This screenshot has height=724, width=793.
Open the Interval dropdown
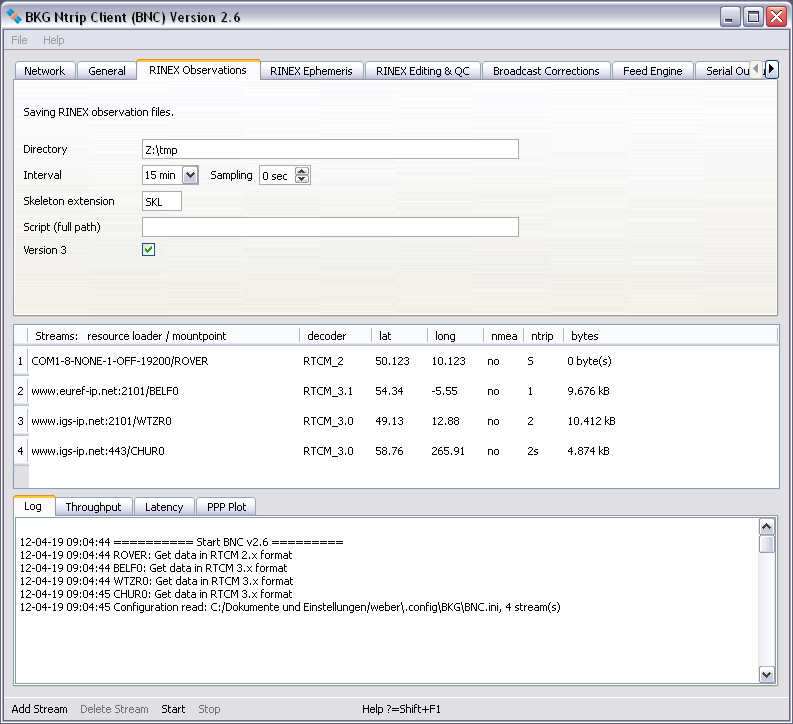[x=191, y=175]
